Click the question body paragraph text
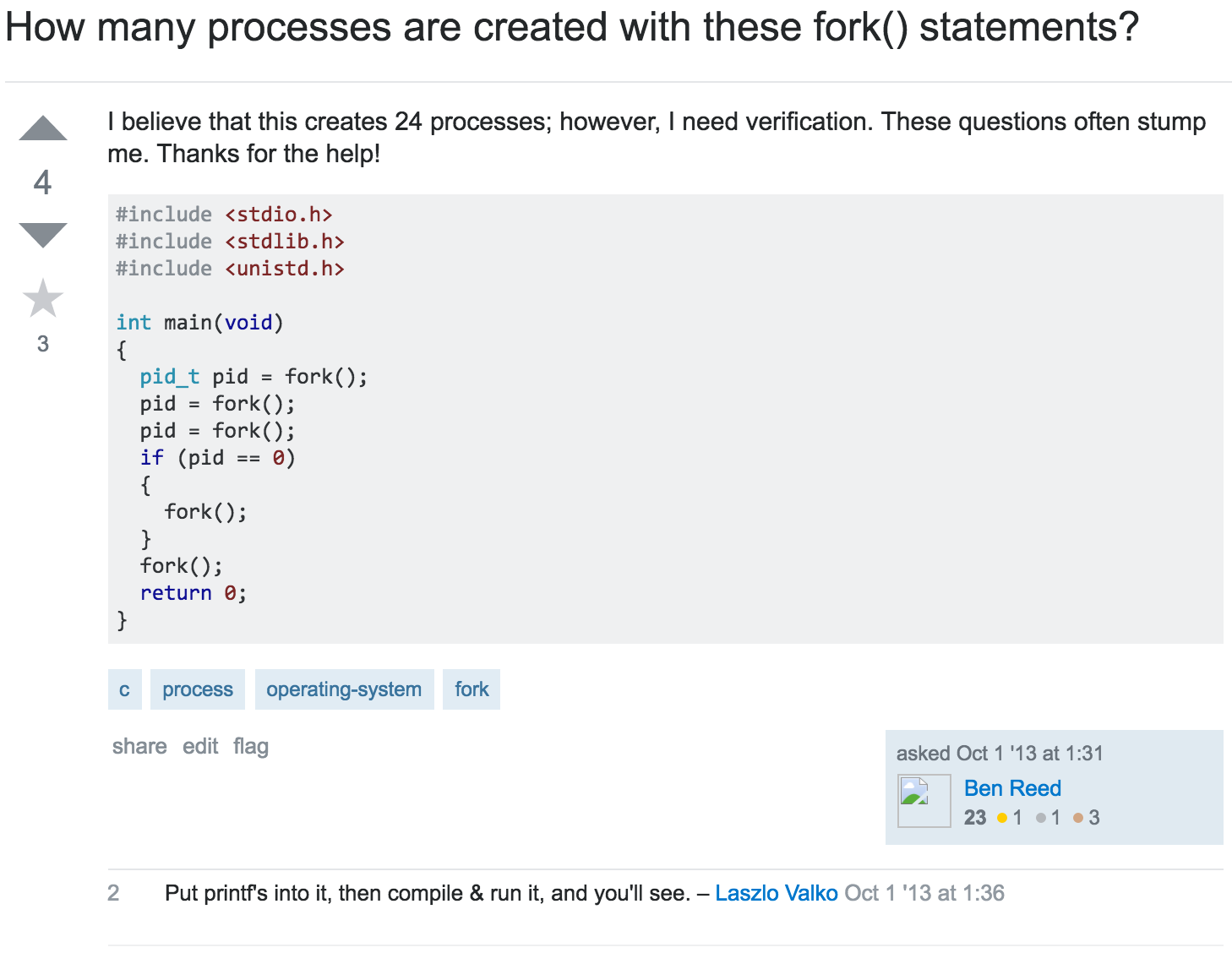 point(657,138)
